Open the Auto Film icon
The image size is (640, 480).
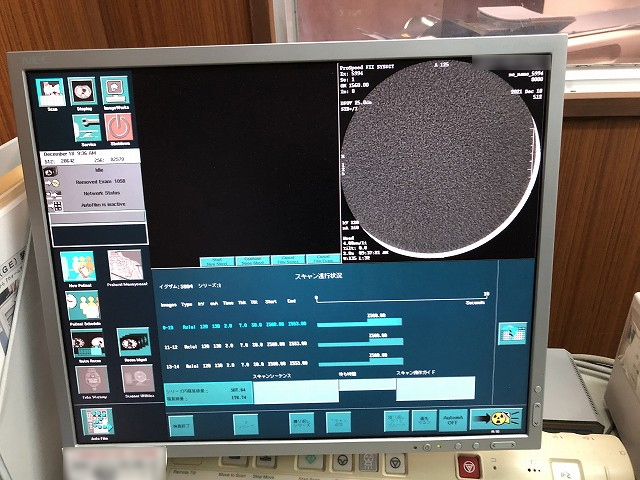point(98,422)
